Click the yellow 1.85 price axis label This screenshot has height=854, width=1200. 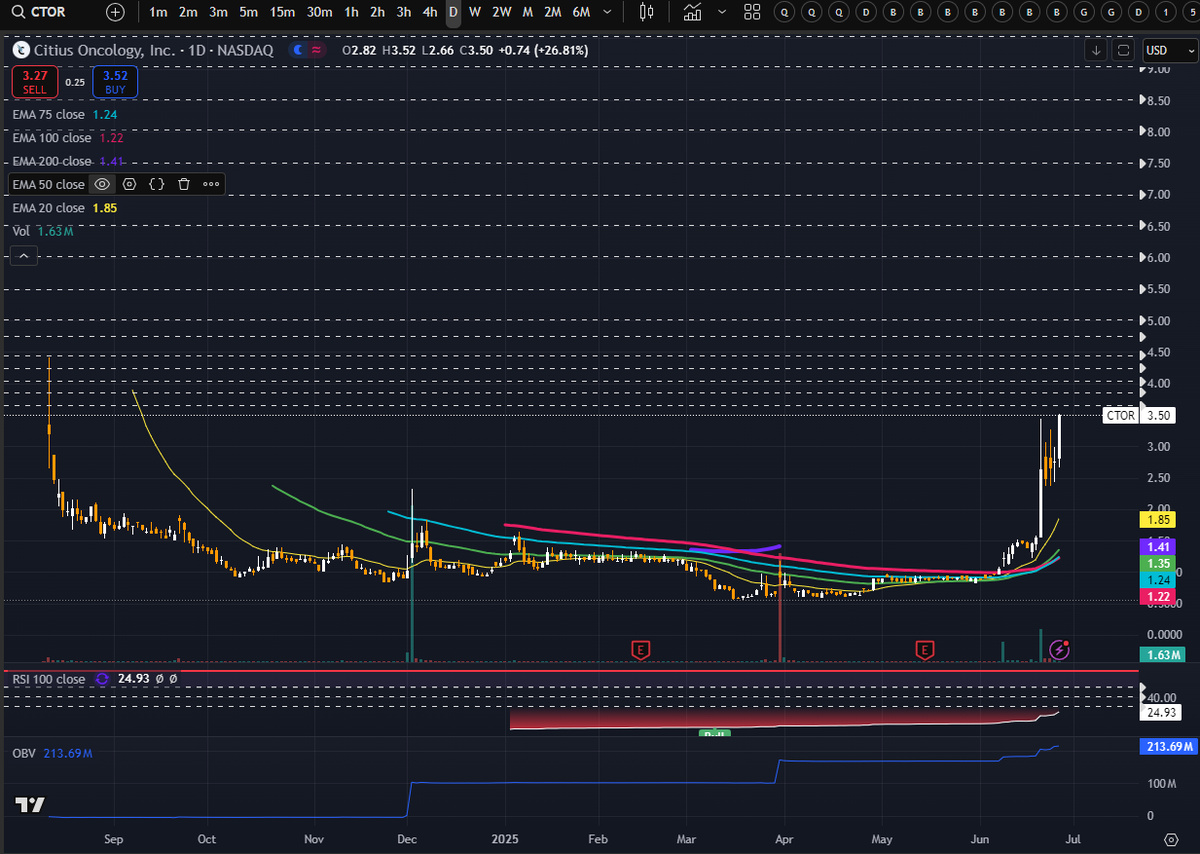tap(1158, 520)
